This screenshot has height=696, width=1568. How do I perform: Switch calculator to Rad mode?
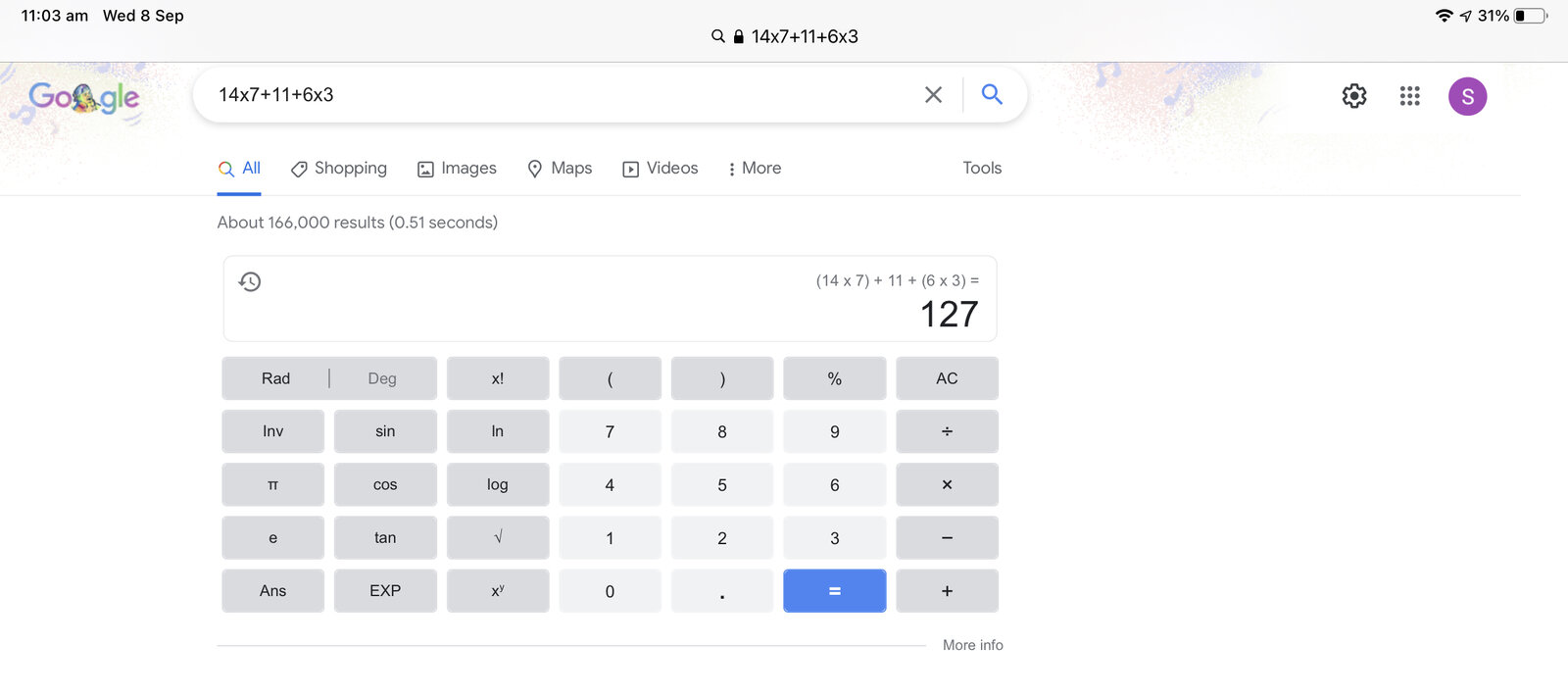(275, 378)
